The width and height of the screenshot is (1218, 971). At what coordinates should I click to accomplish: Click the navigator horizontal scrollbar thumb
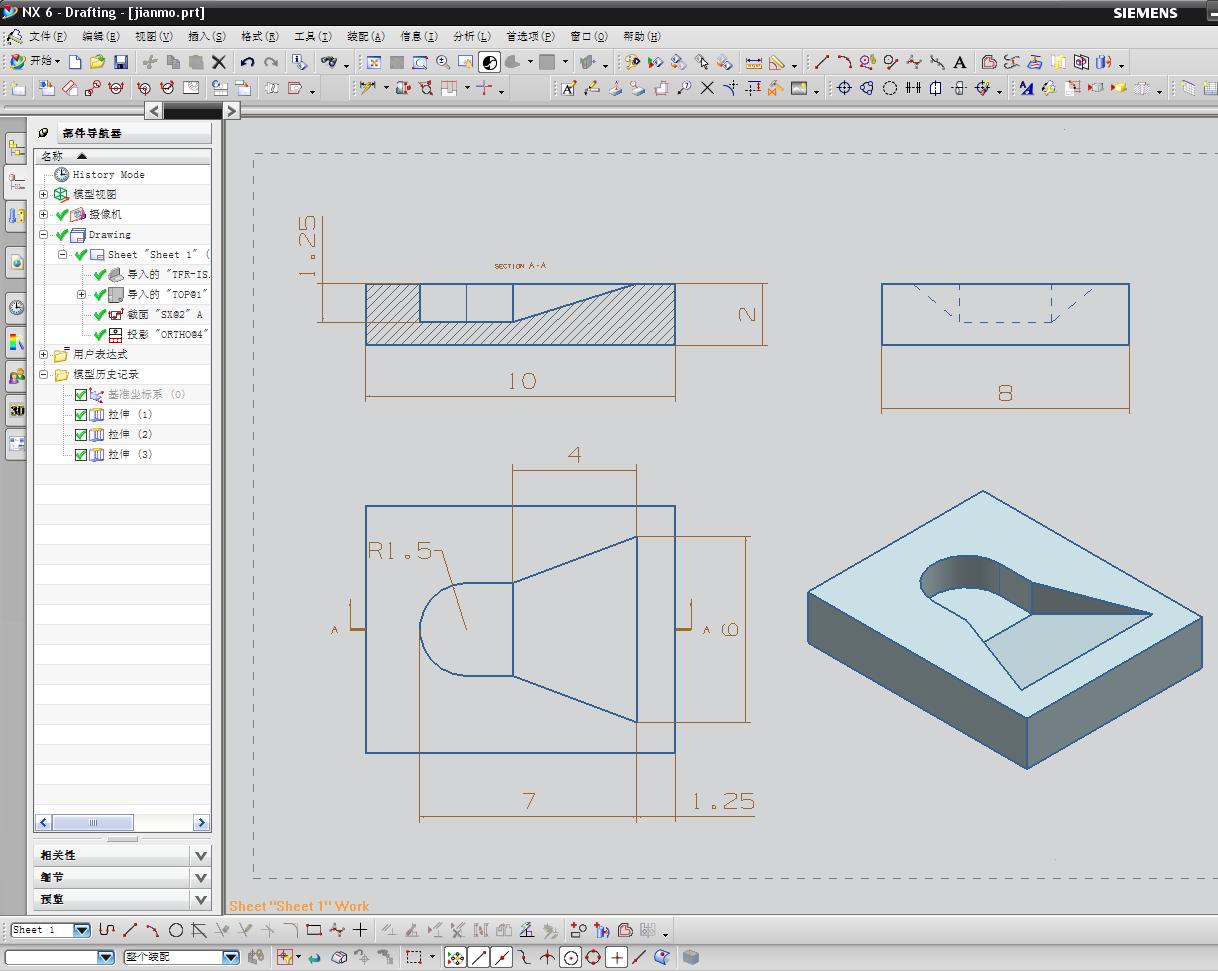click(x=93, y=822)
